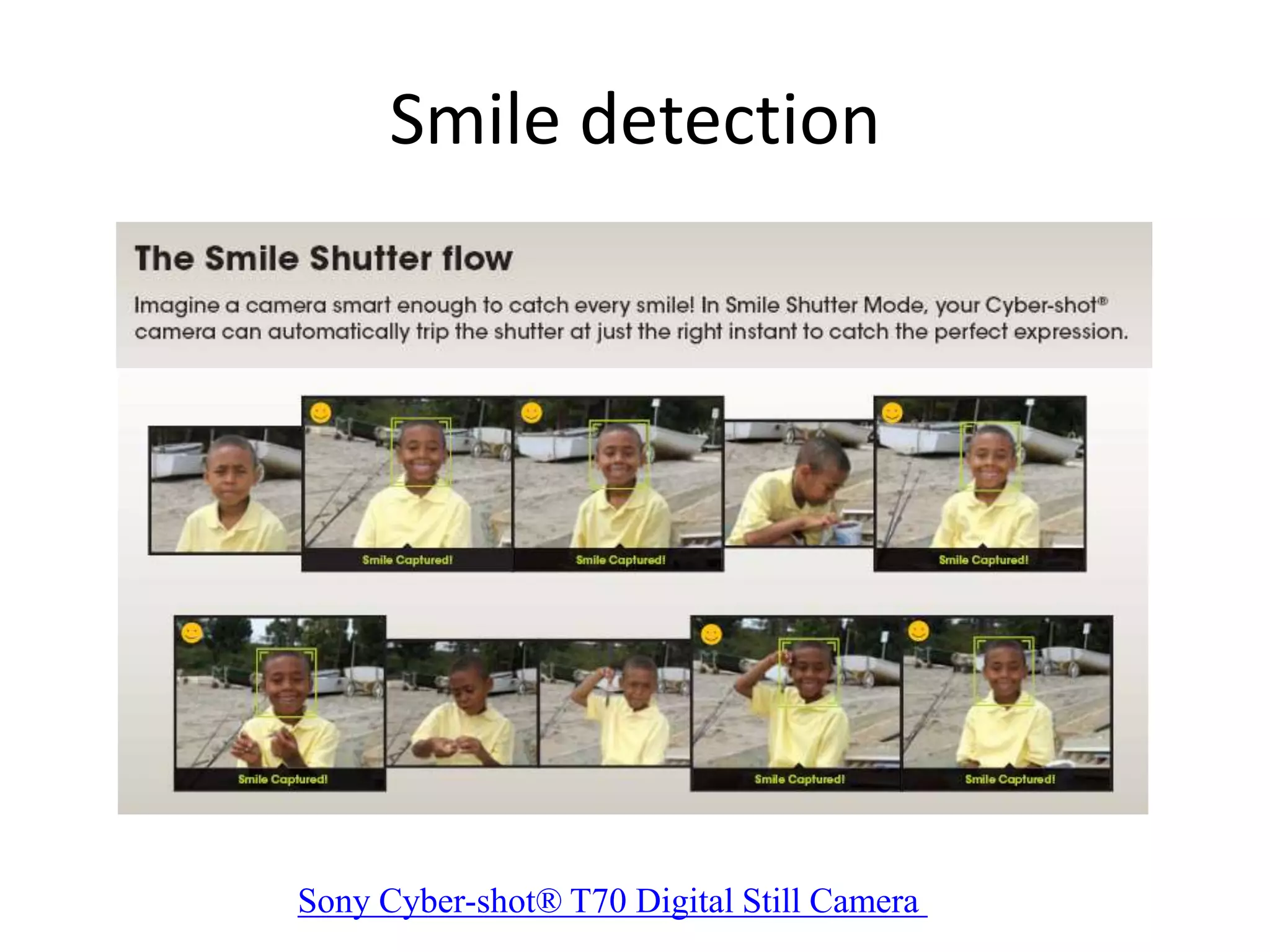Click the 'Smile detection' slide title

tap(634, 119)
